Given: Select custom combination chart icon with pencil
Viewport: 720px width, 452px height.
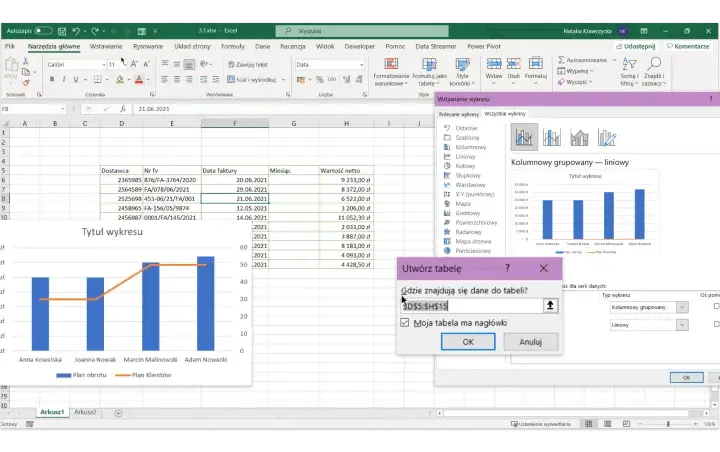Looking at the screenshot, I should [x=607, y=137].
